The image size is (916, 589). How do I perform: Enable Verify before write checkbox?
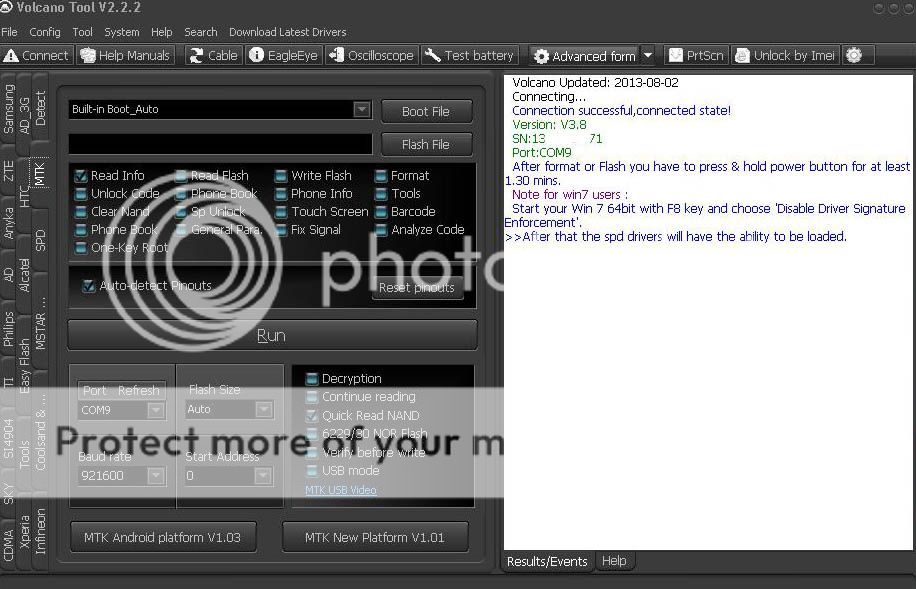312,452
